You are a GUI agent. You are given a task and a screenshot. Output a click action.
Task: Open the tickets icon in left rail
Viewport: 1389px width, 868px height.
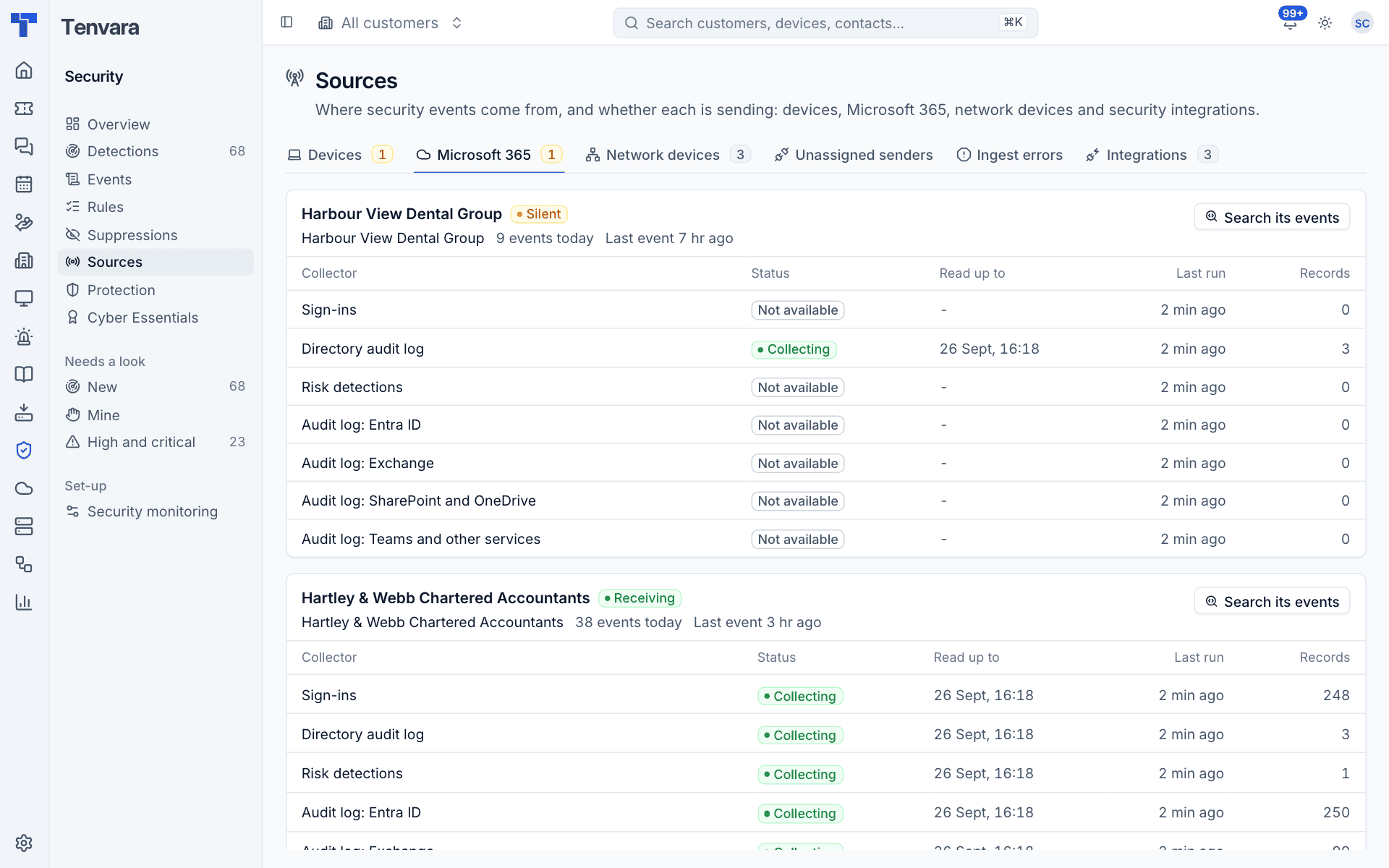point(24,109)
